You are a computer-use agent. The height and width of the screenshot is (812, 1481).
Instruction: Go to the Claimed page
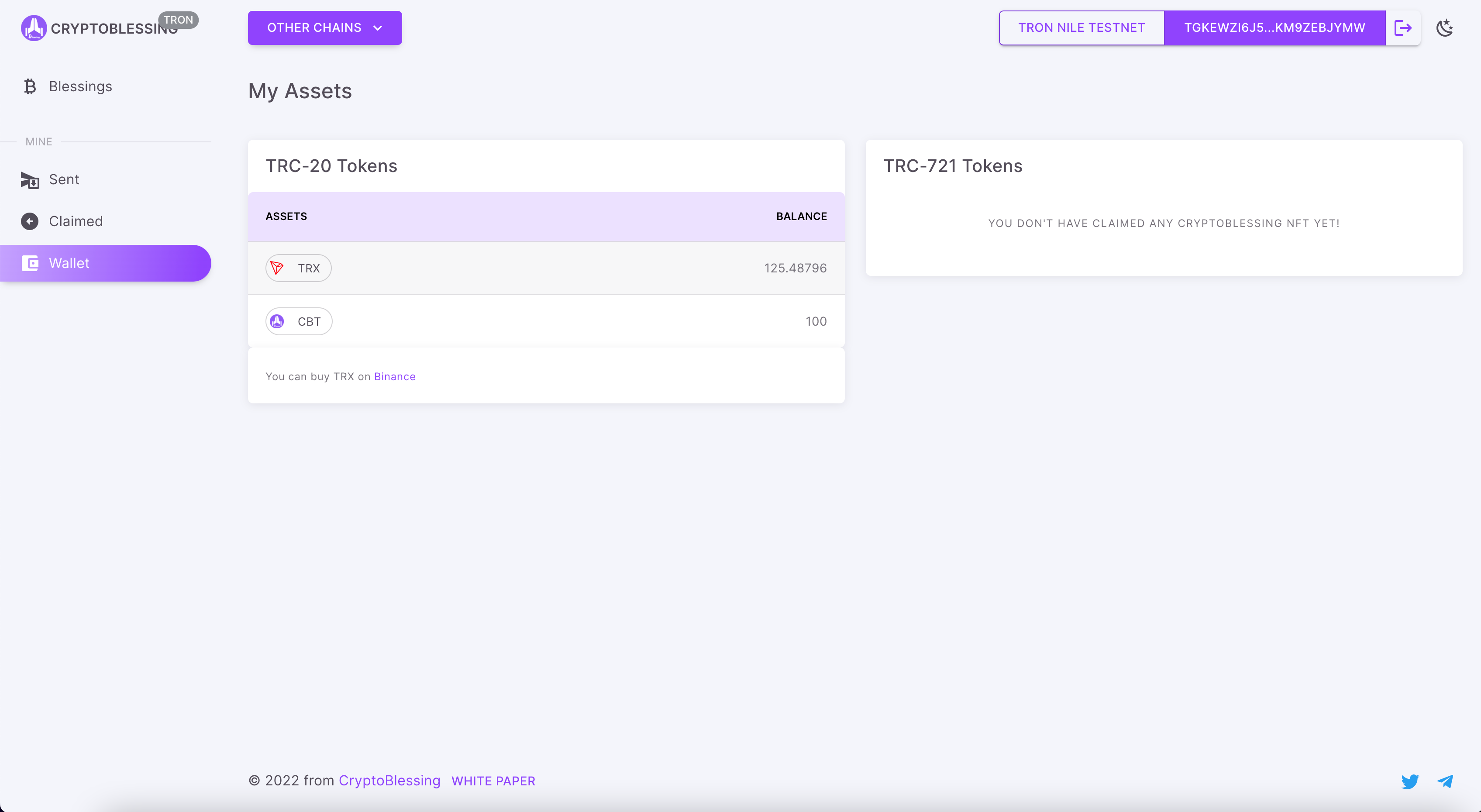pos(75,221)
